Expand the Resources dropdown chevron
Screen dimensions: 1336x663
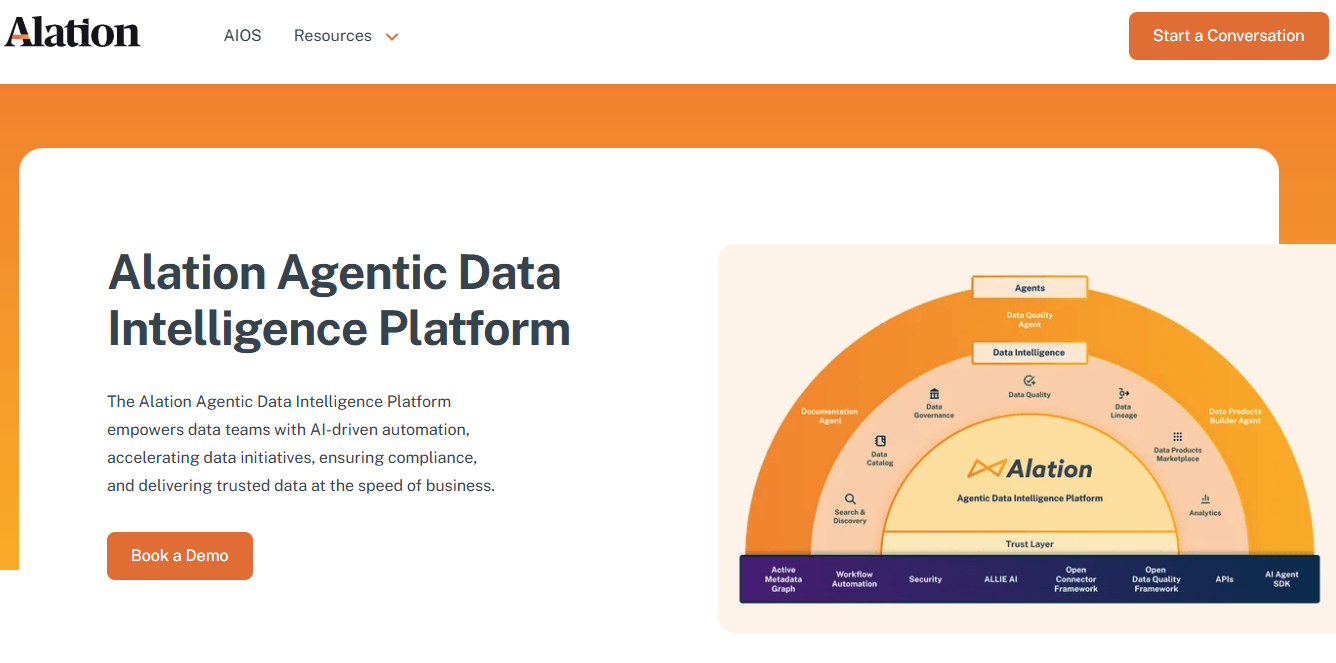(x=392, y=37)
